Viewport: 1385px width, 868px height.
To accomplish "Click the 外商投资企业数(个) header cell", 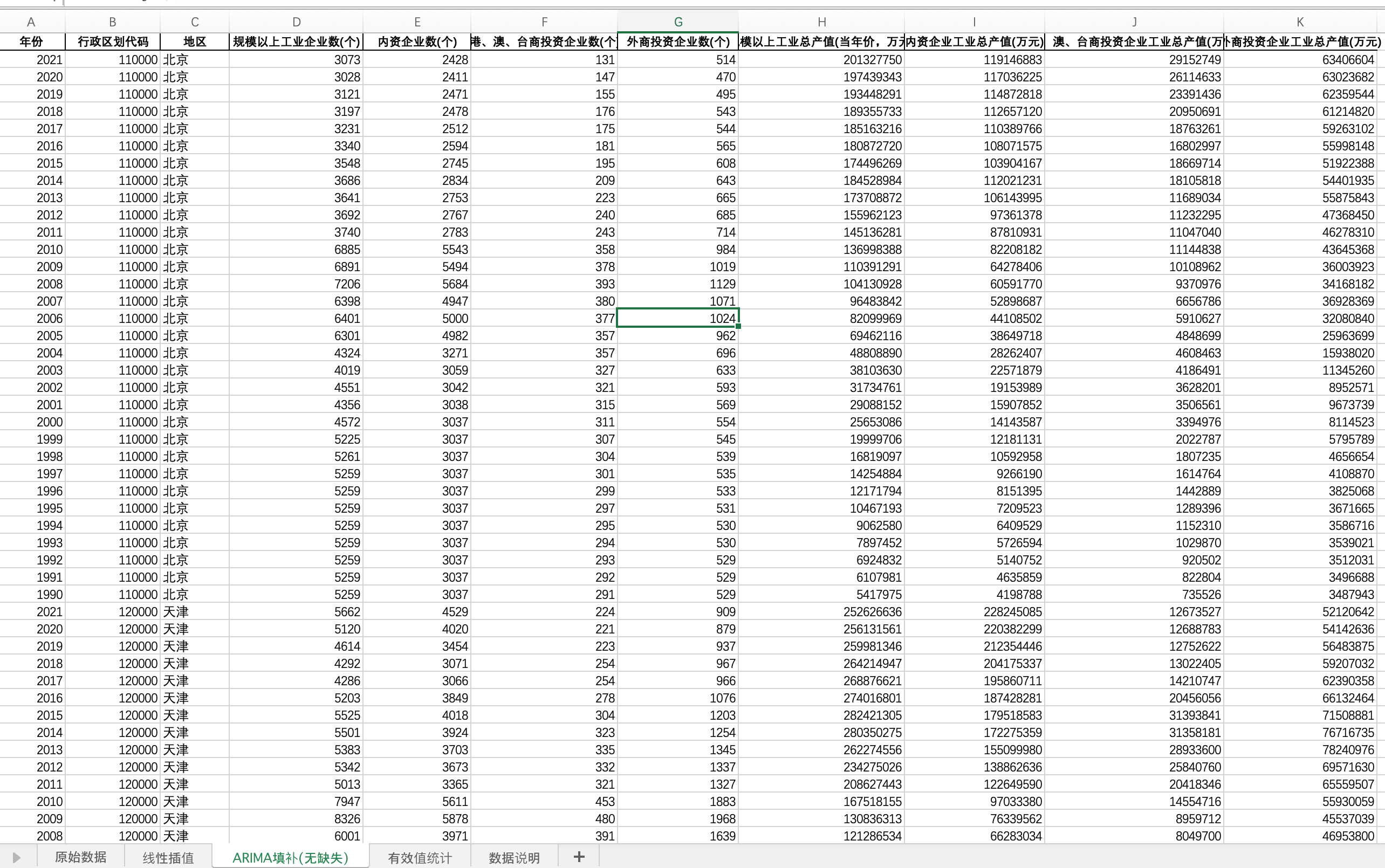I will [x=677, y=42].
